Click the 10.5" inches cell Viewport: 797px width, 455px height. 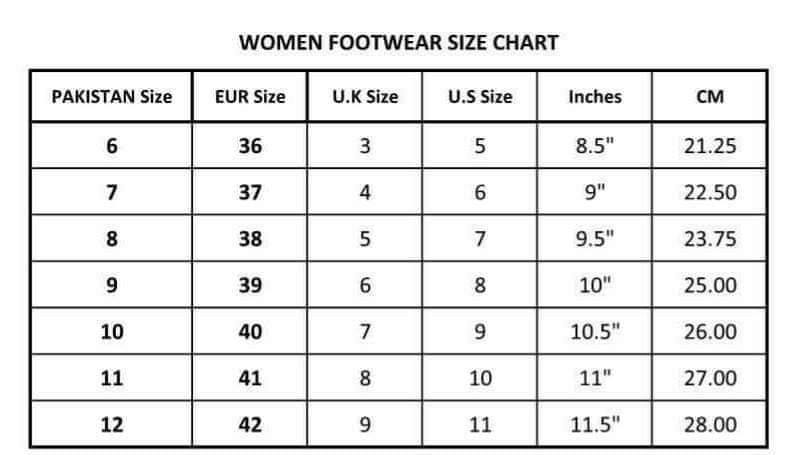595,332
